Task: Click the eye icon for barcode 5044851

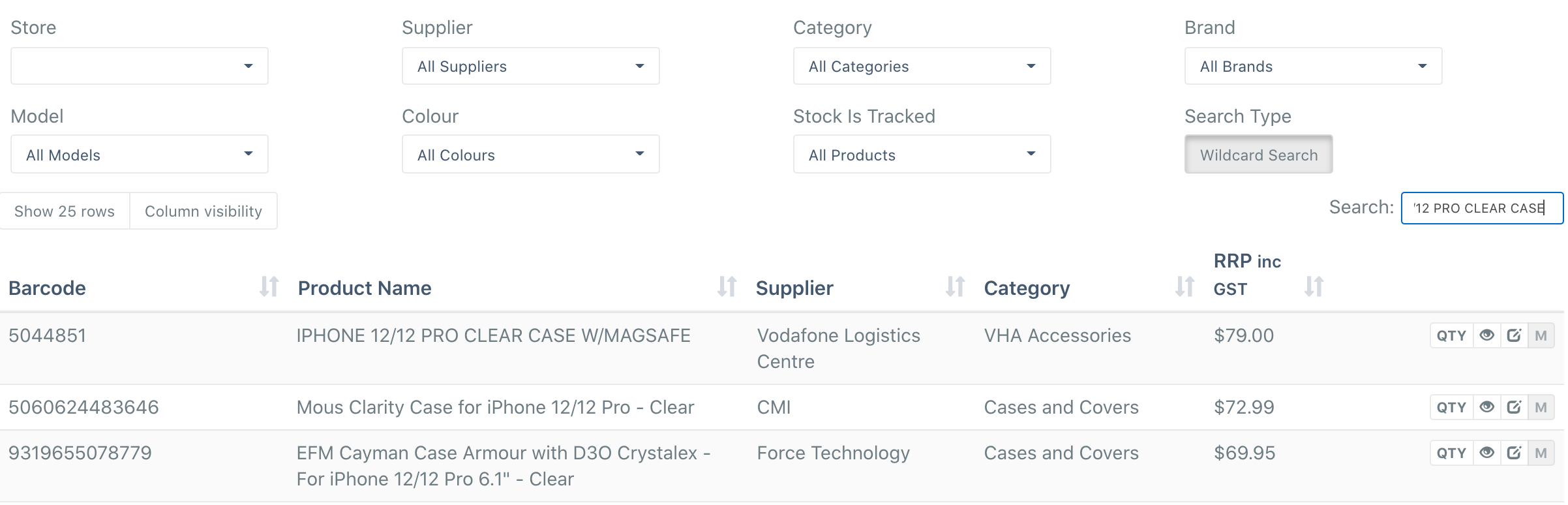Action: (1487, 335)
